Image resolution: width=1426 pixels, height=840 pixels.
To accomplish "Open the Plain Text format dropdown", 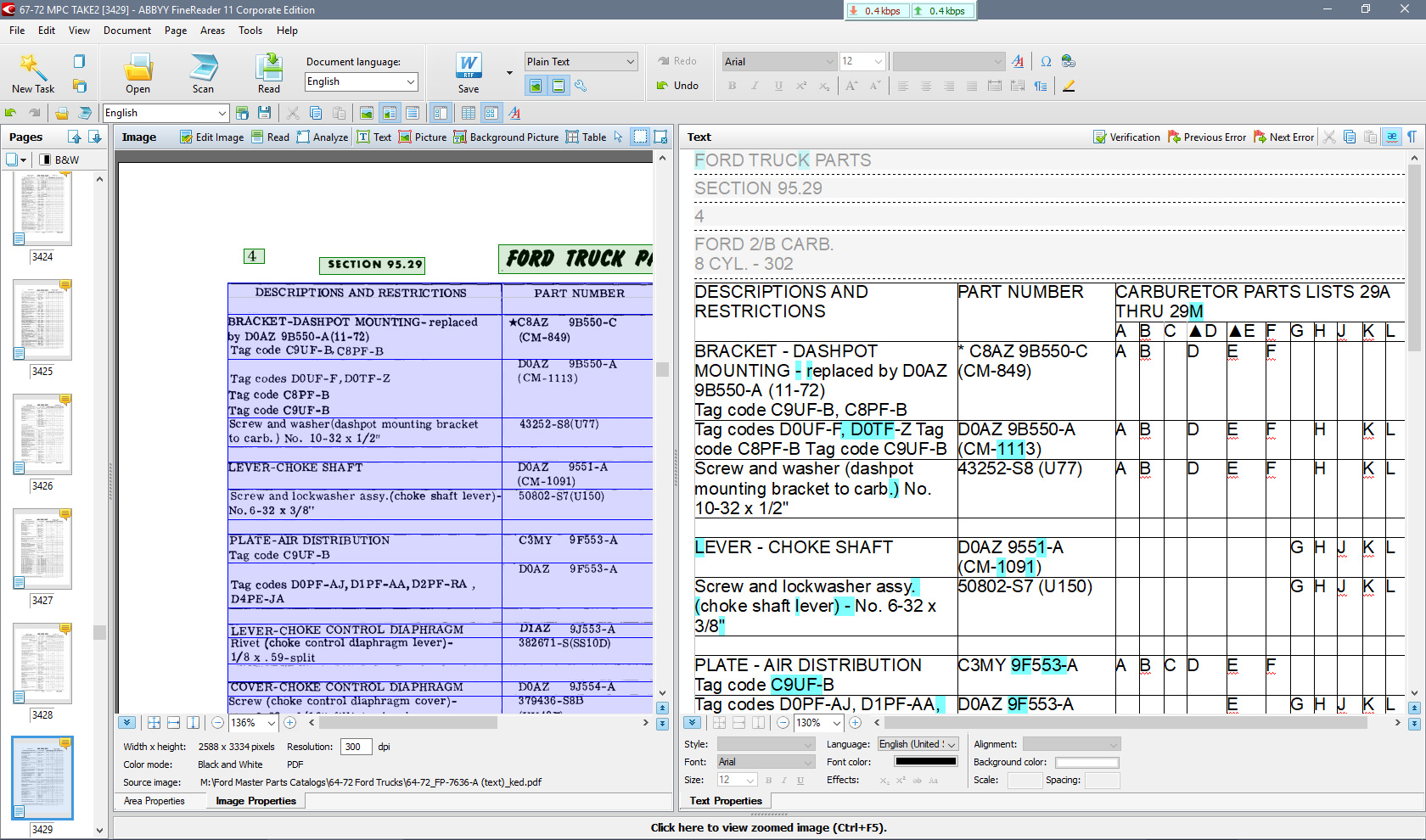I will point(581,61).
